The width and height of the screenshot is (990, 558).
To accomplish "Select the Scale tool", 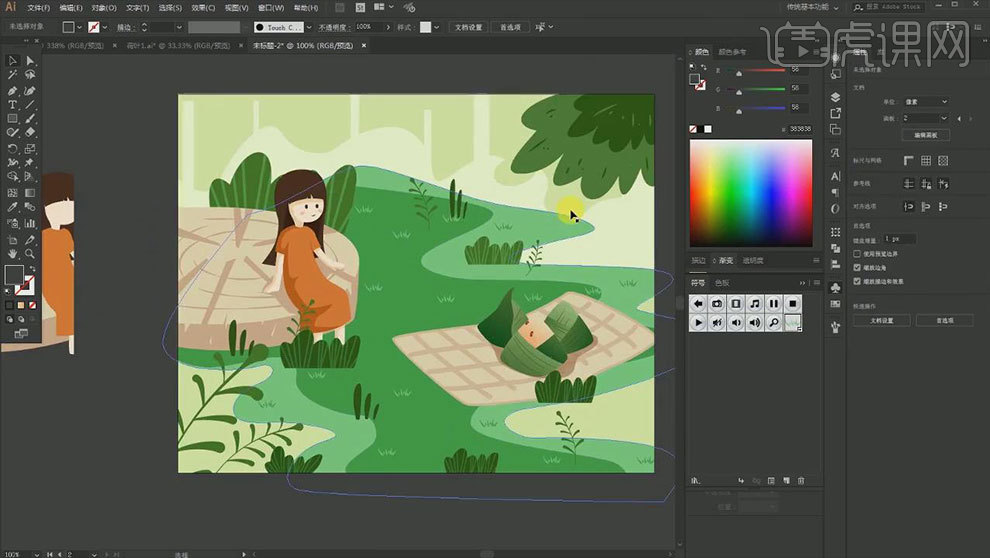I will [30, 149].
